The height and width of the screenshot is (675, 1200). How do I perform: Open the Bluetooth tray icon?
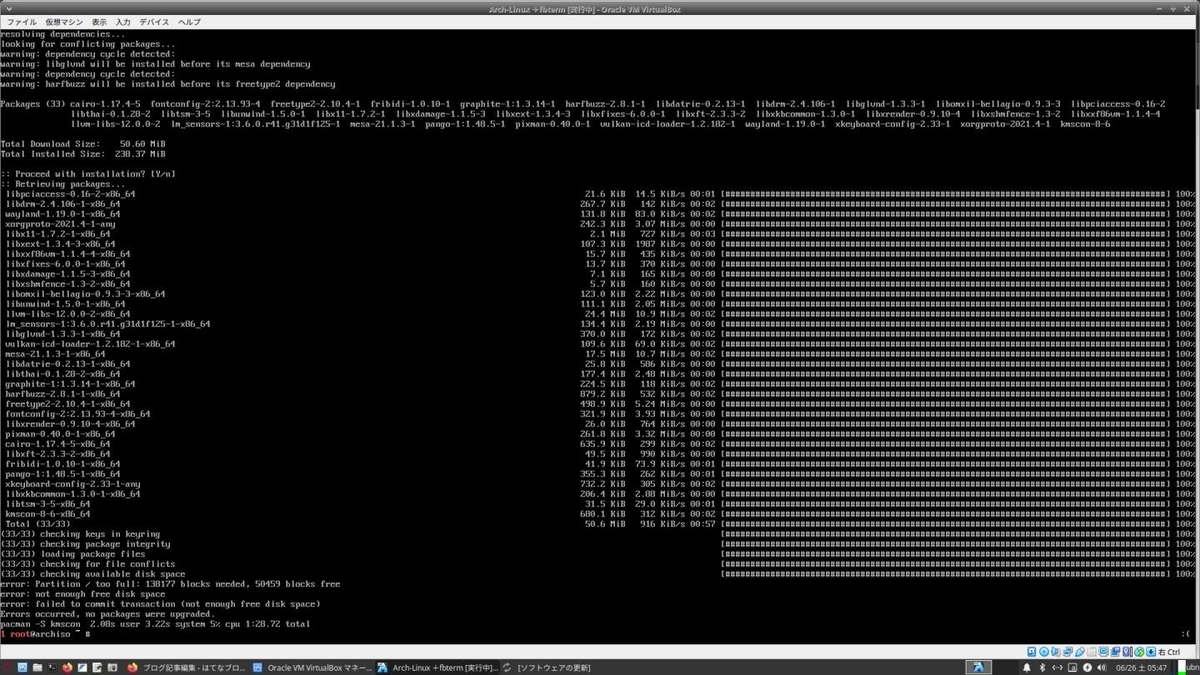1042,667
